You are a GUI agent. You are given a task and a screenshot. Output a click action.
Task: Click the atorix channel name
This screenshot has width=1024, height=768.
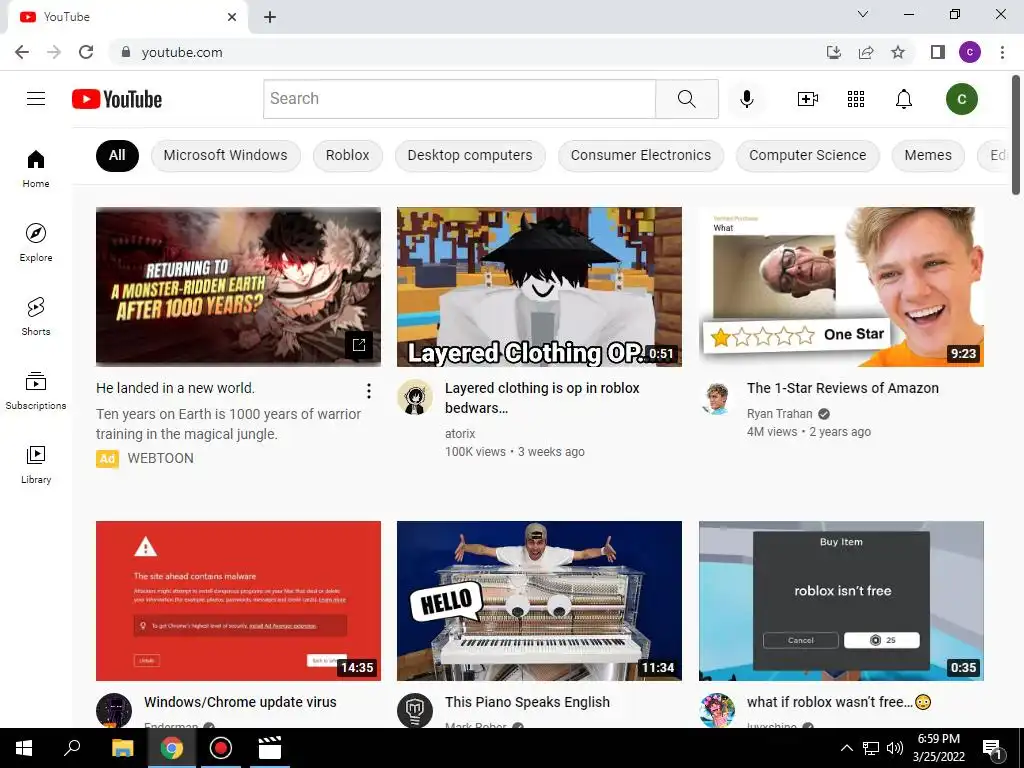pyautogui.click(x=460, y=434)
